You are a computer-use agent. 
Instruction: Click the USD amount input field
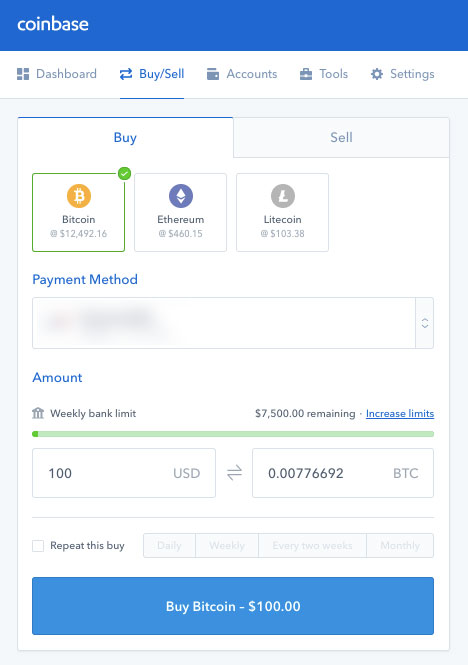coord(124,473)
